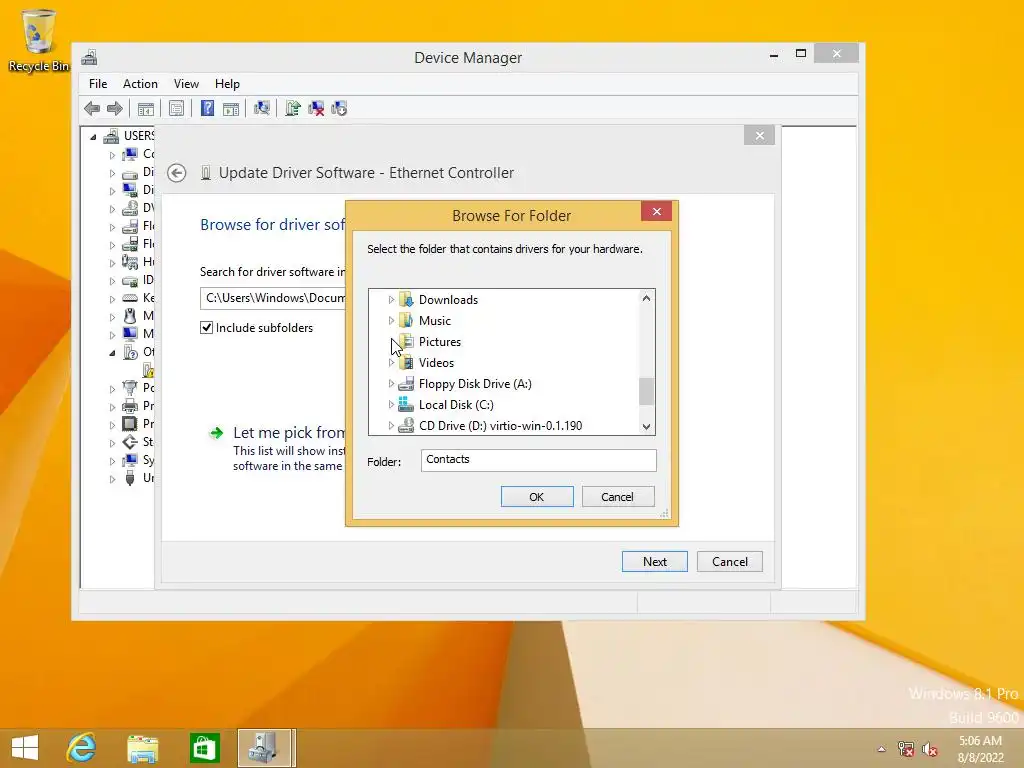
Task: Select the Music folder
Action: (x=435, y=321)
